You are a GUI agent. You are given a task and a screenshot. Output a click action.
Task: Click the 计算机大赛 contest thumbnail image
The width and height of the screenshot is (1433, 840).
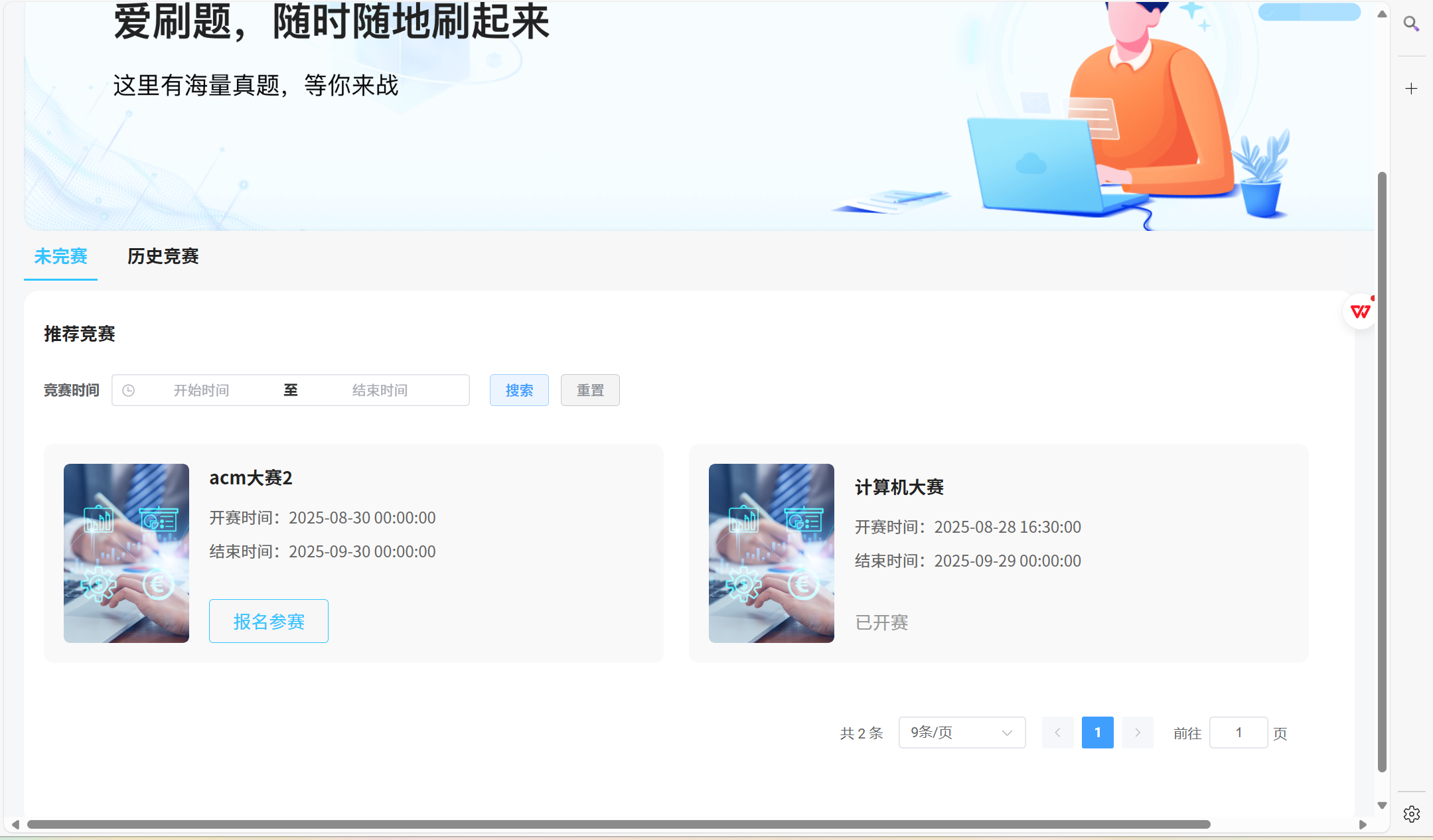coord(771,553)
